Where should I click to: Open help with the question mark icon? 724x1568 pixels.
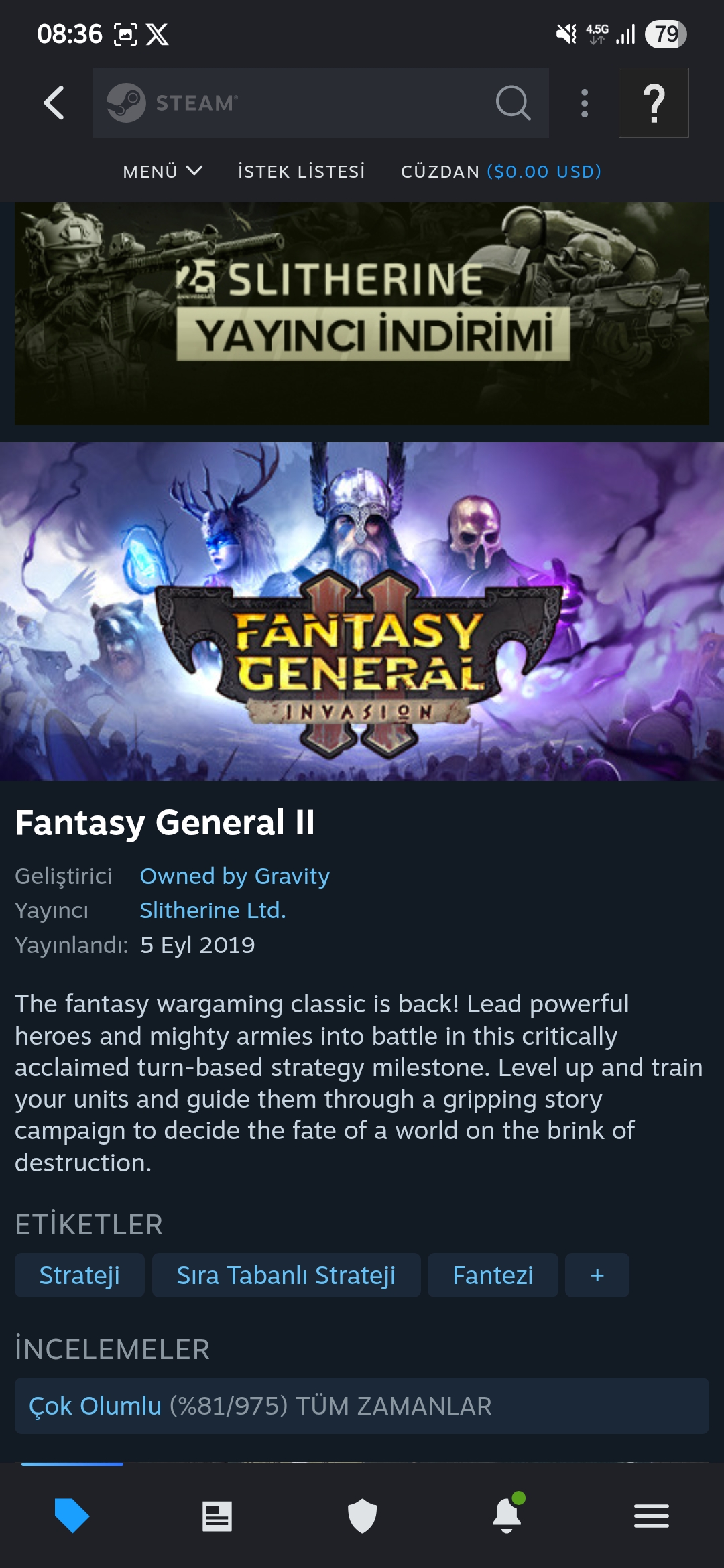(x=654, y=103)
